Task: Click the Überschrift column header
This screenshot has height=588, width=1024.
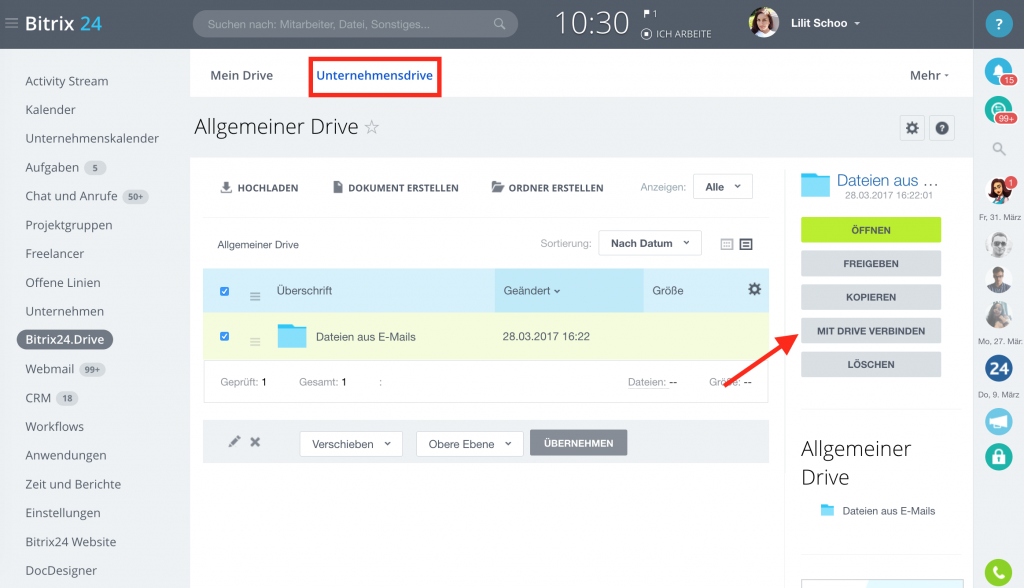Action: [304, 291]
